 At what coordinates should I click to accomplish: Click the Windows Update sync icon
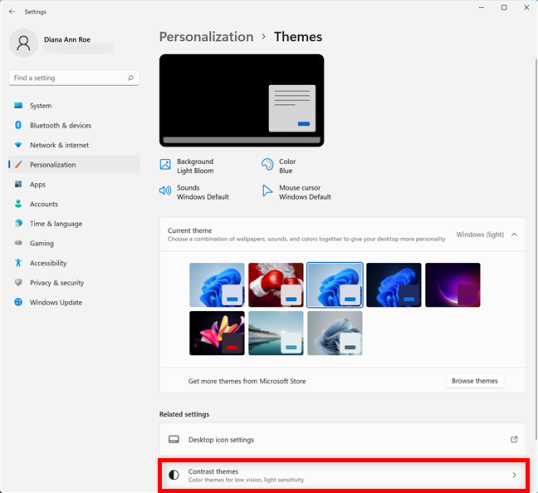tap(18, 302)
